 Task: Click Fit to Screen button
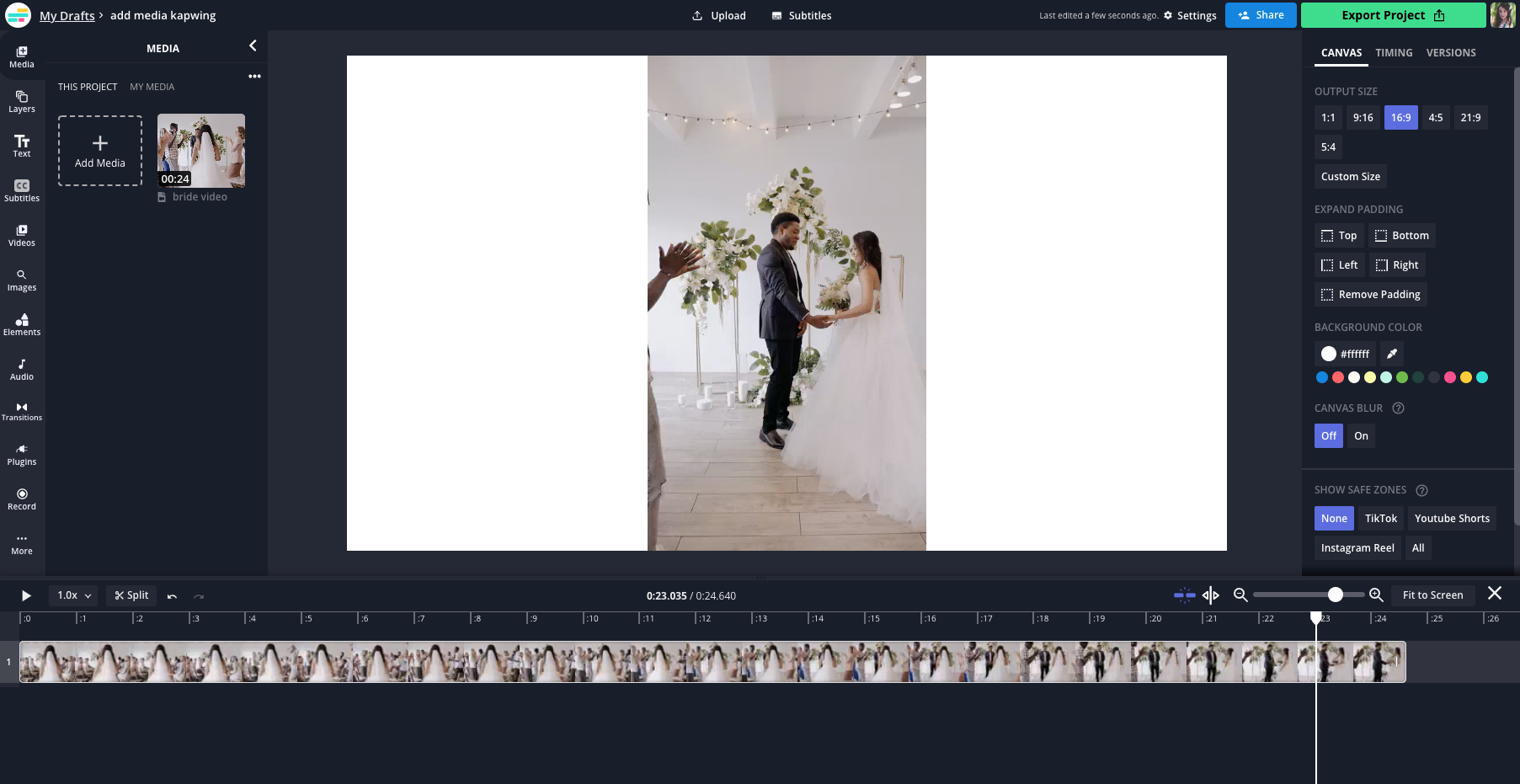tap(1432, 595)
